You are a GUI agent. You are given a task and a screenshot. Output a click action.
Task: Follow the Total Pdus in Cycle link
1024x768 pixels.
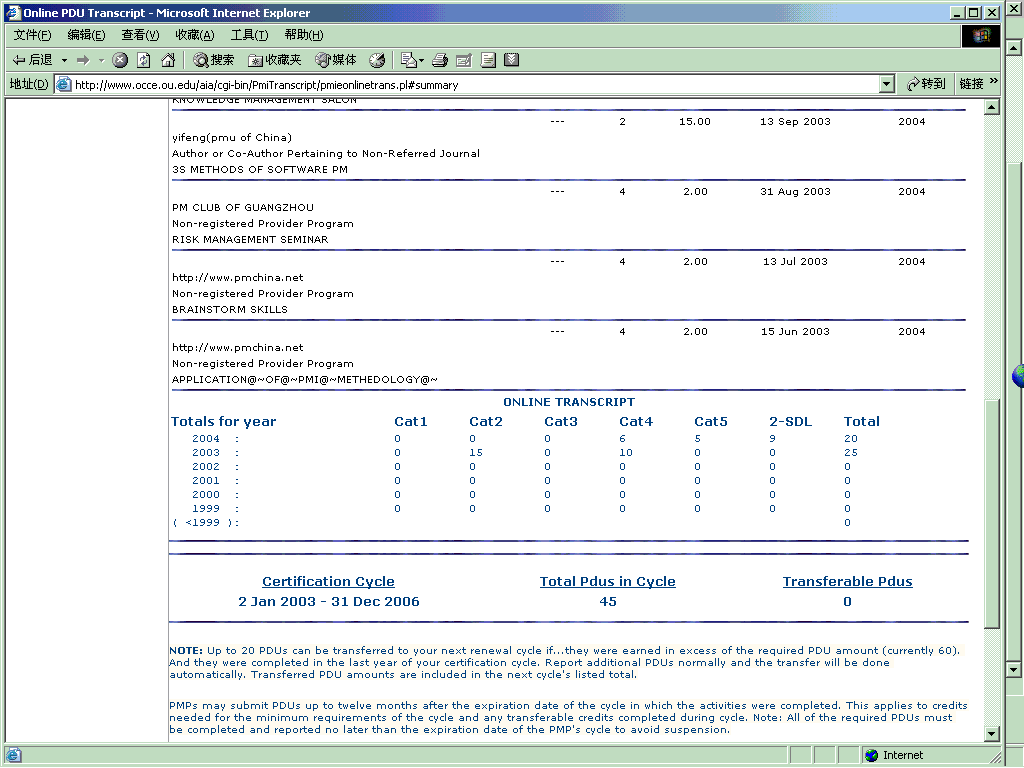pos(607,581)
